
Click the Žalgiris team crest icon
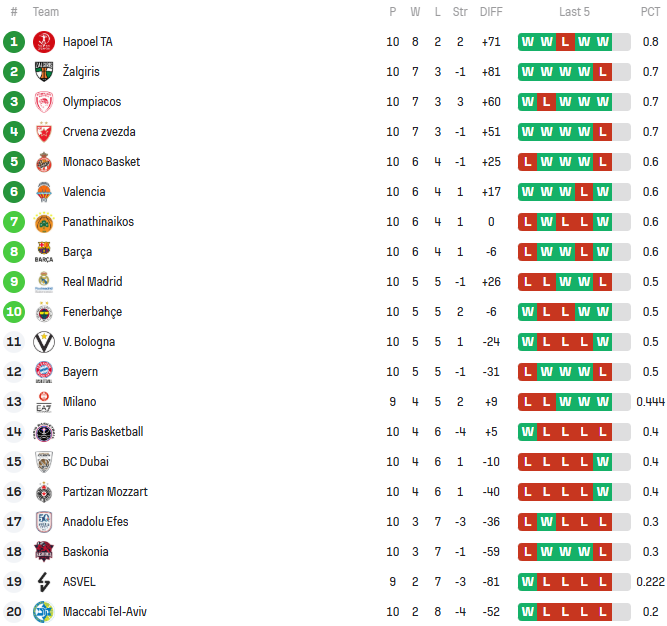tap(43, 72)
